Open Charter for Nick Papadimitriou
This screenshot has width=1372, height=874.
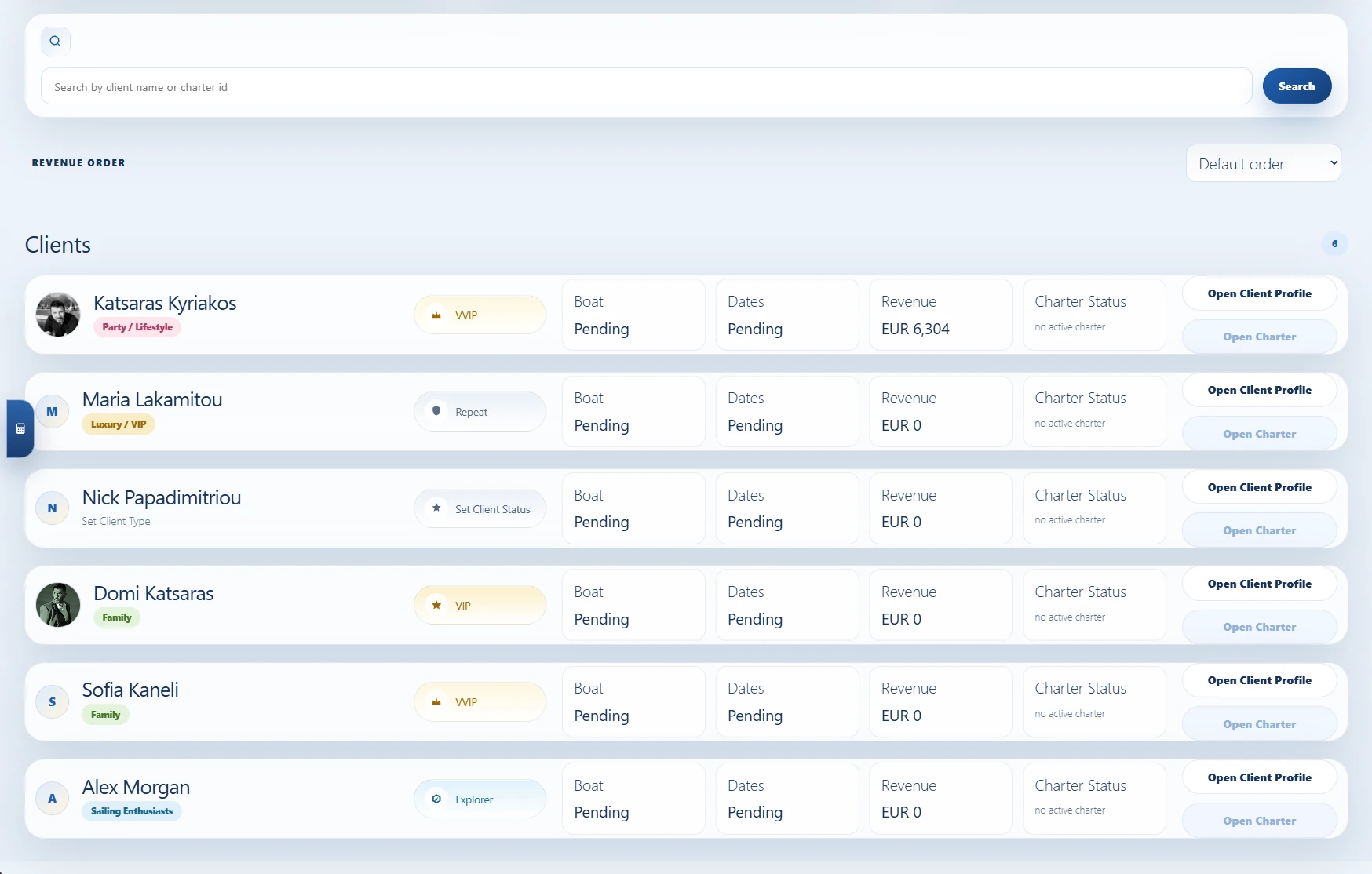(1259, 530)
